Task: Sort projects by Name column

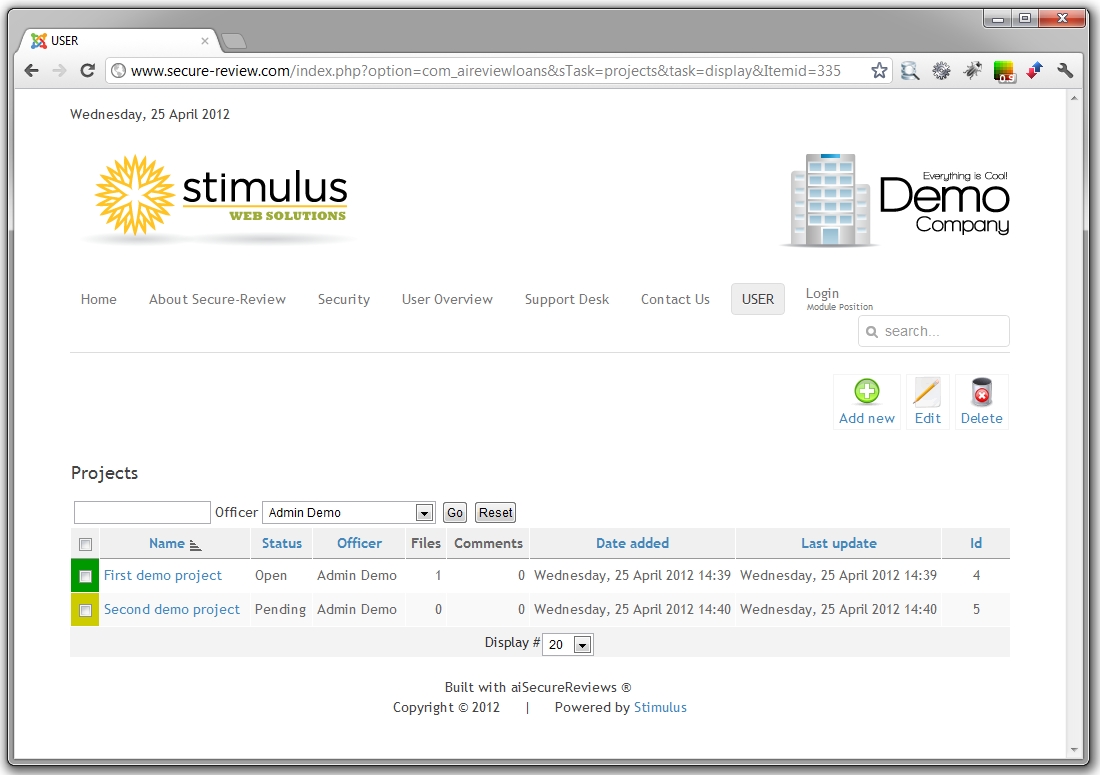Action: [167, 543]
